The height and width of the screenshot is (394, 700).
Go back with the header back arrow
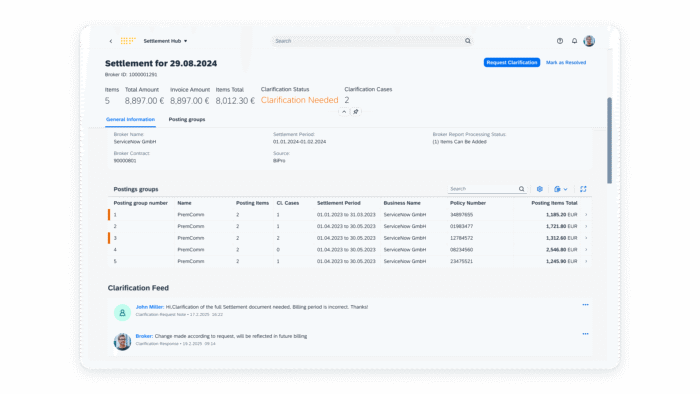point(111,41)
